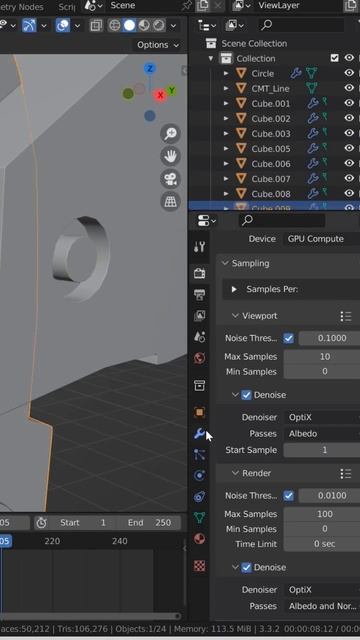The height and width of the screenshot is (640, 360).
Task: Hide the Circle object in viewport
Action: click(x=349, y=73)
